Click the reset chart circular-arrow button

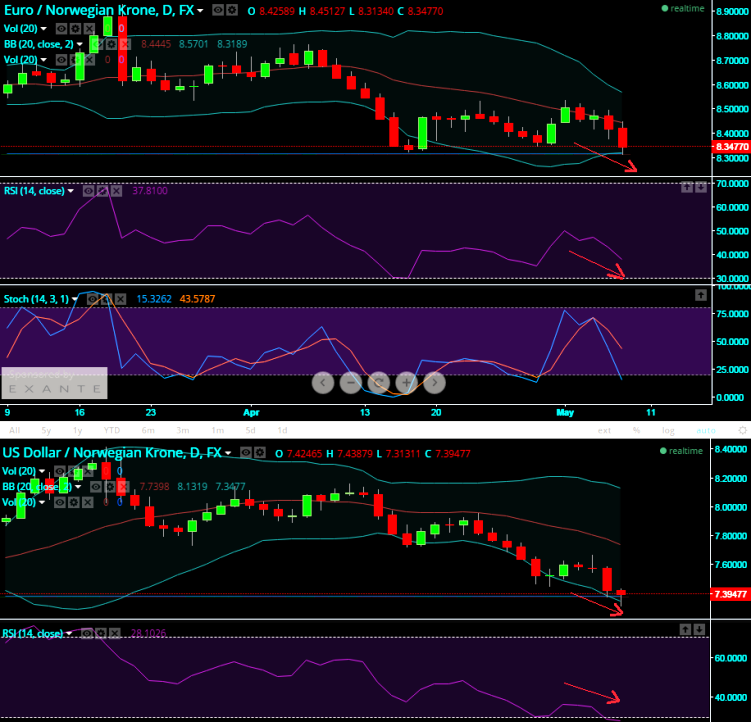378,382
